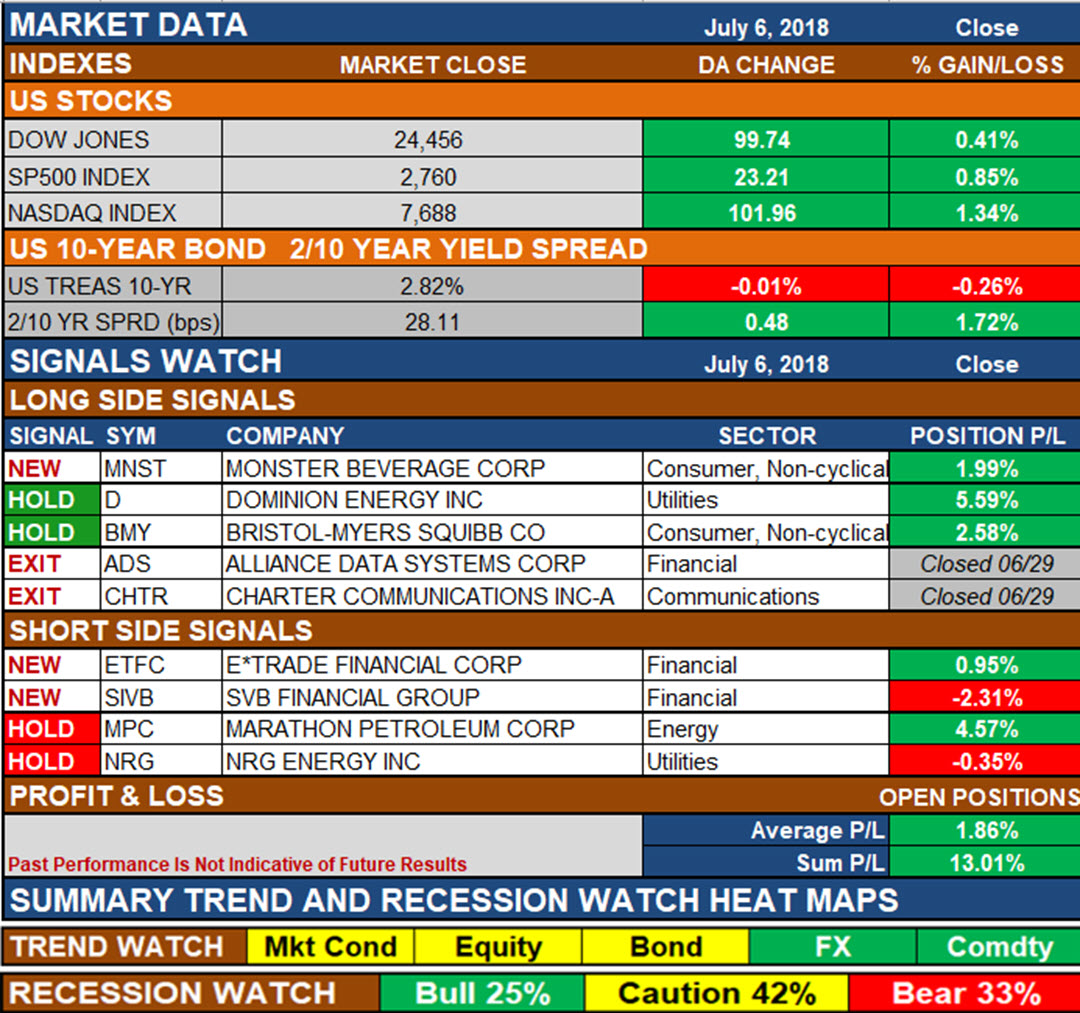Click the Bond trend cell
Image resolution: width=1080 pixels, height=1013 pixels.
coord(665,946)
